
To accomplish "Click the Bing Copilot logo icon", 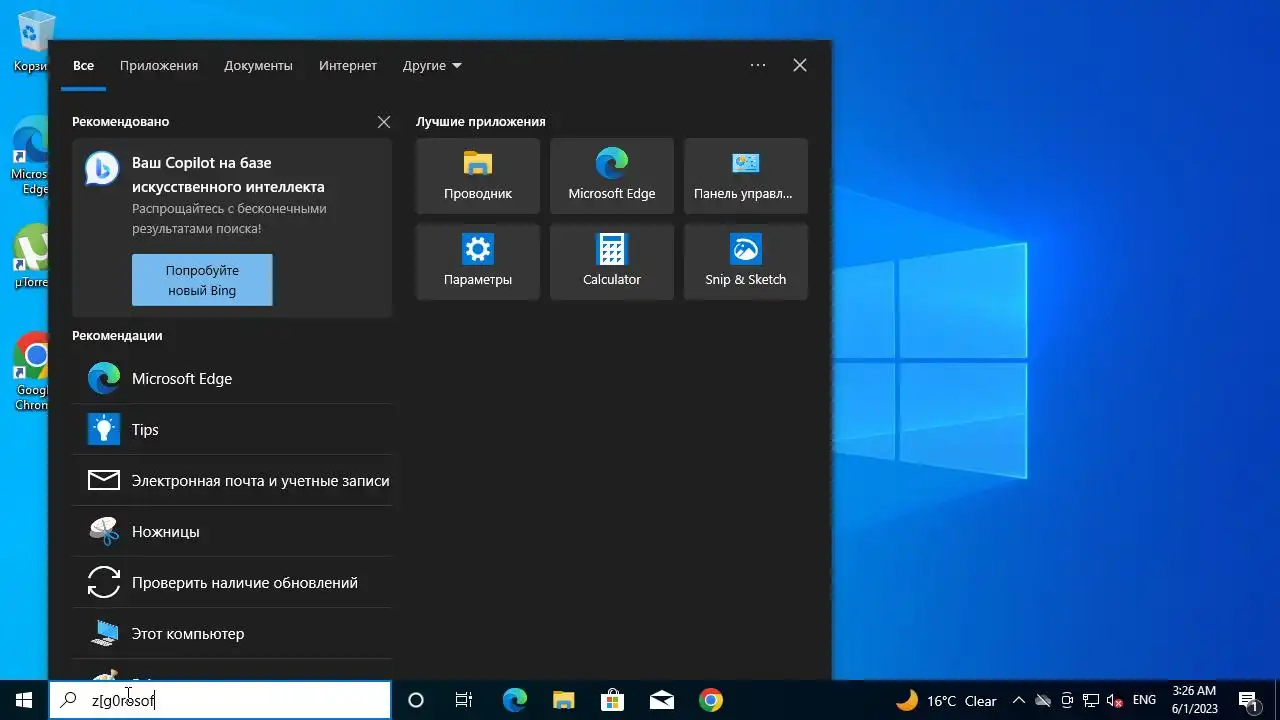I will (102, 169).
